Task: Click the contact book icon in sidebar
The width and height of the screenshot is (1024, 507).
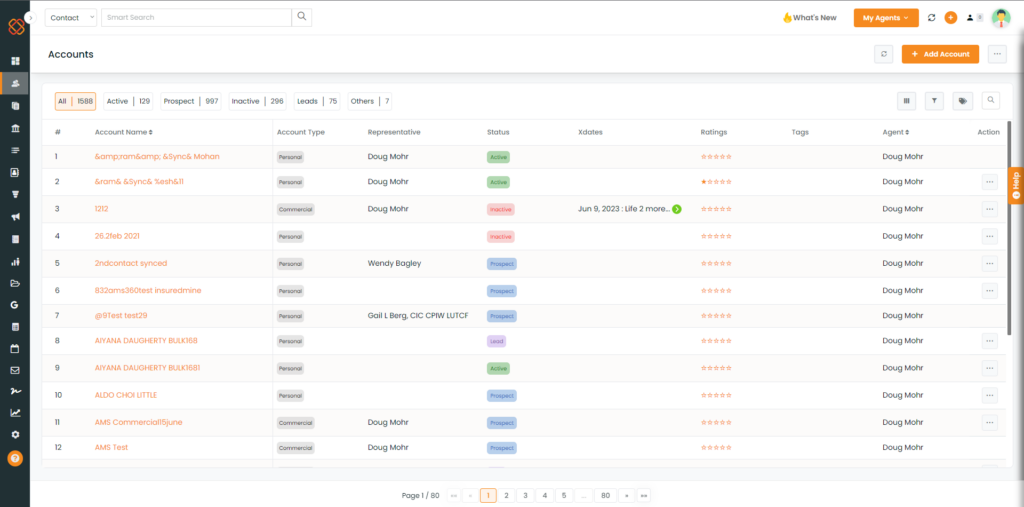Action: click(x=15, y=172)
